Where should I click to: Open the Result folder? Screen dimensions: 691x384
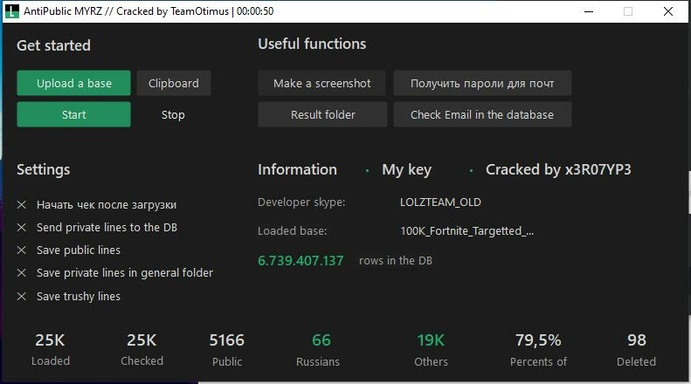[x=323, y=115]
